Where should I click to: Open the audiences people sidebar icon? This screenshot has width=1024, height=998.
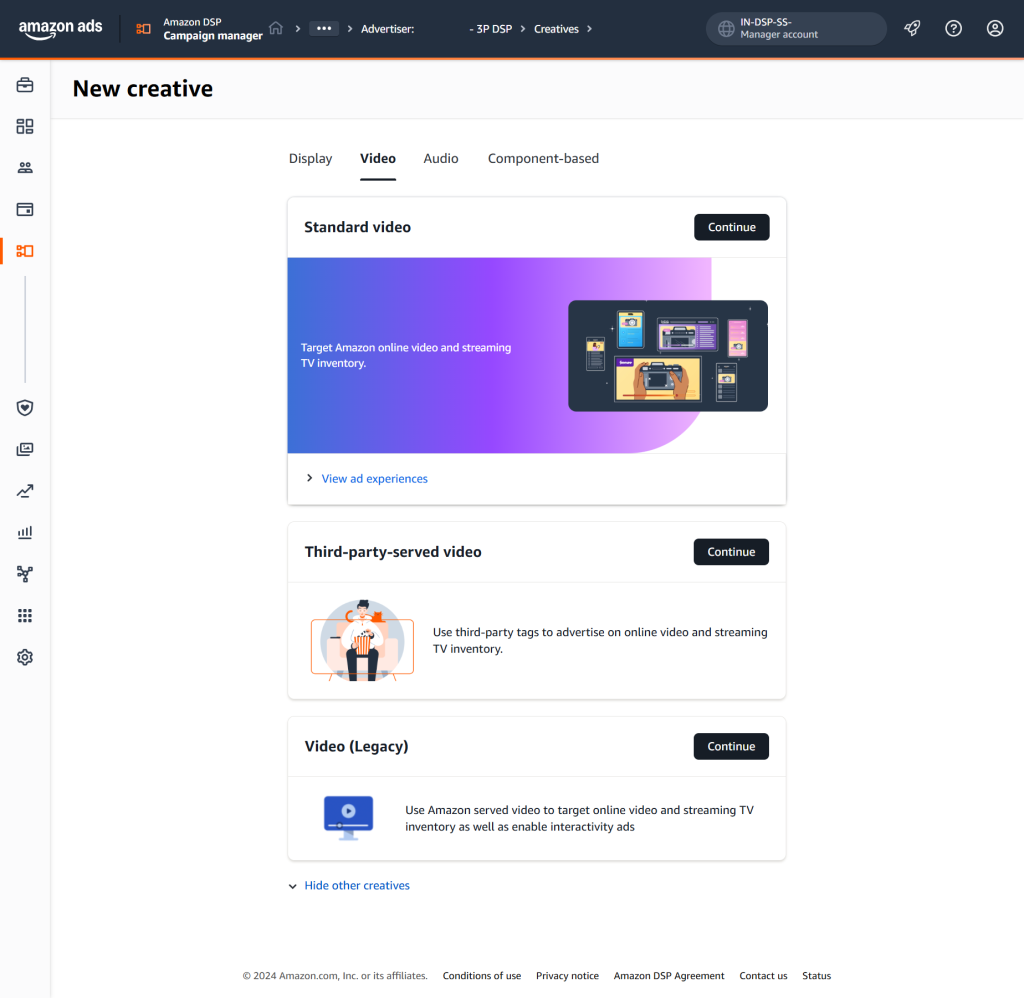tap(25, 168)
